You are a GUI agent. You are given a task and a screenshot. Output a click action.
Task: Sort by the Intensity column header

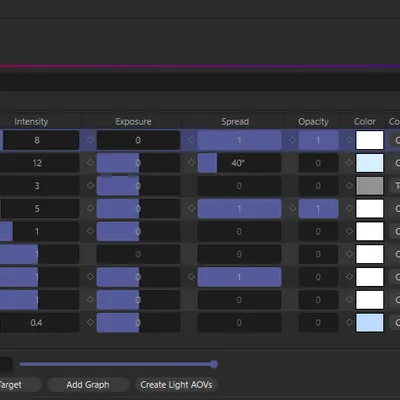click(31, 122)
